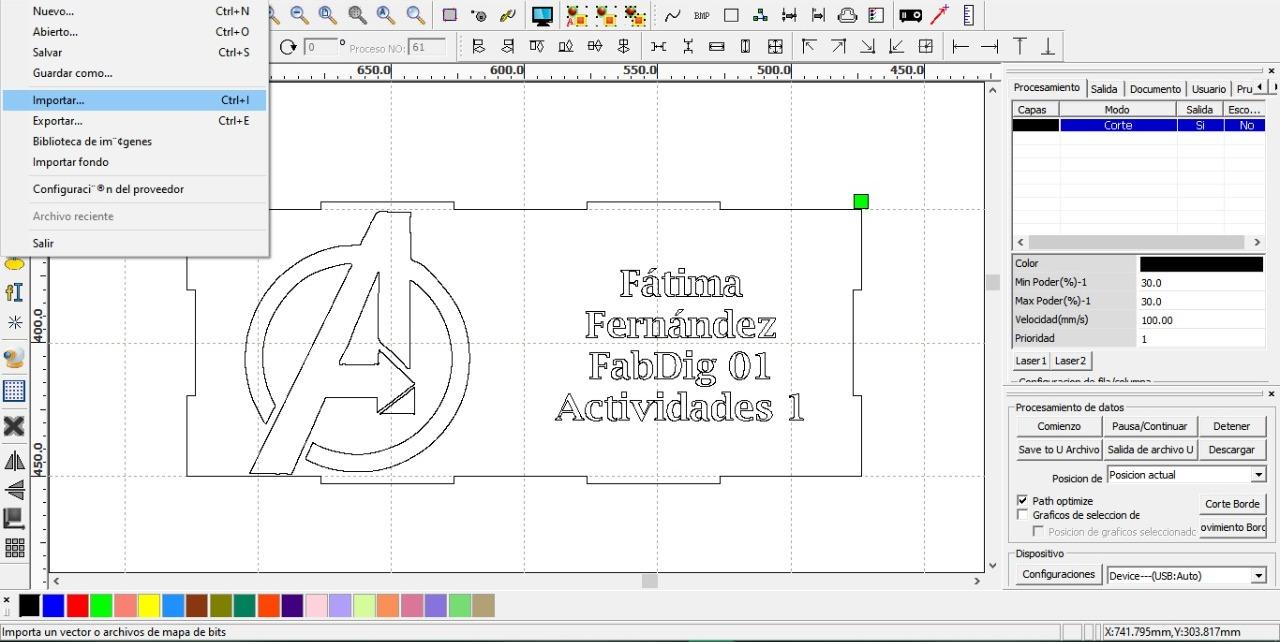Choose Salir to exit the application
1280x642 pixels.
(134, 243)
